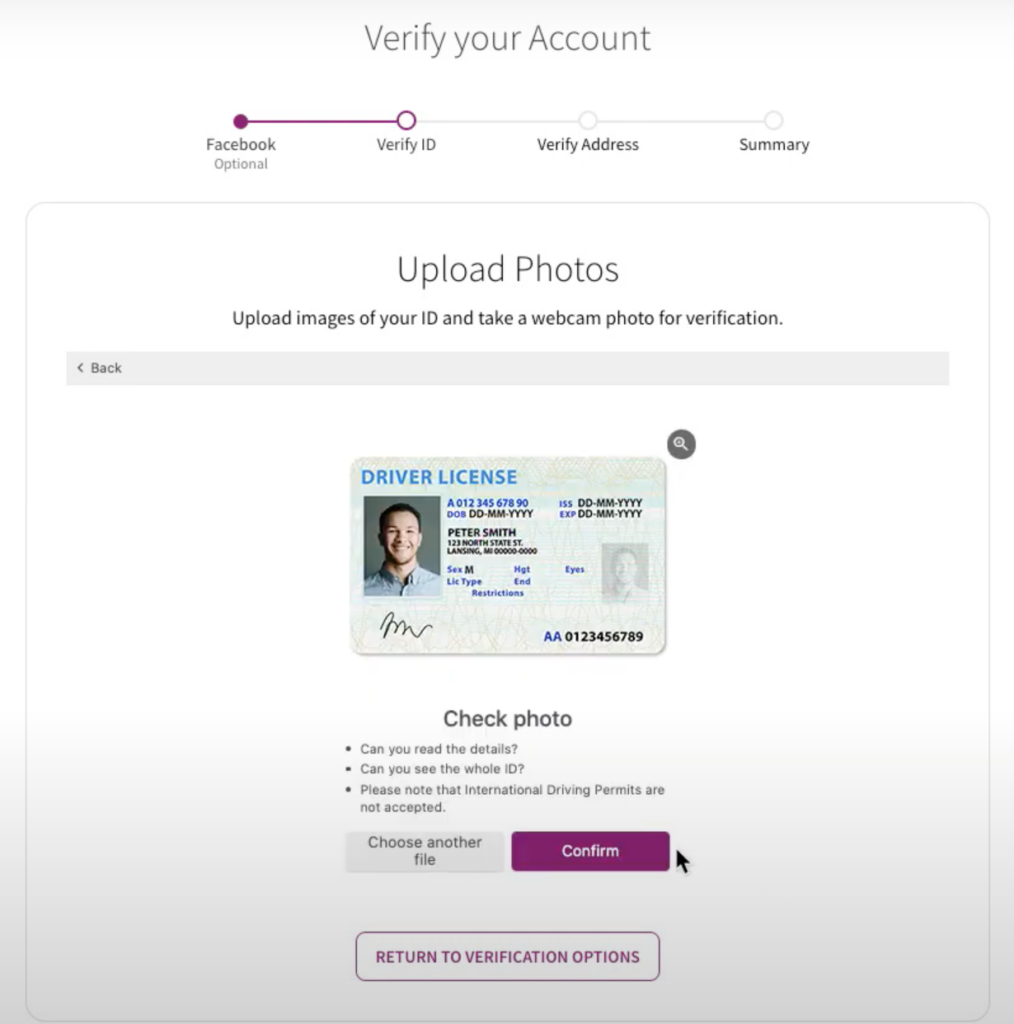Select the Facebook step circle

(240, 121)
